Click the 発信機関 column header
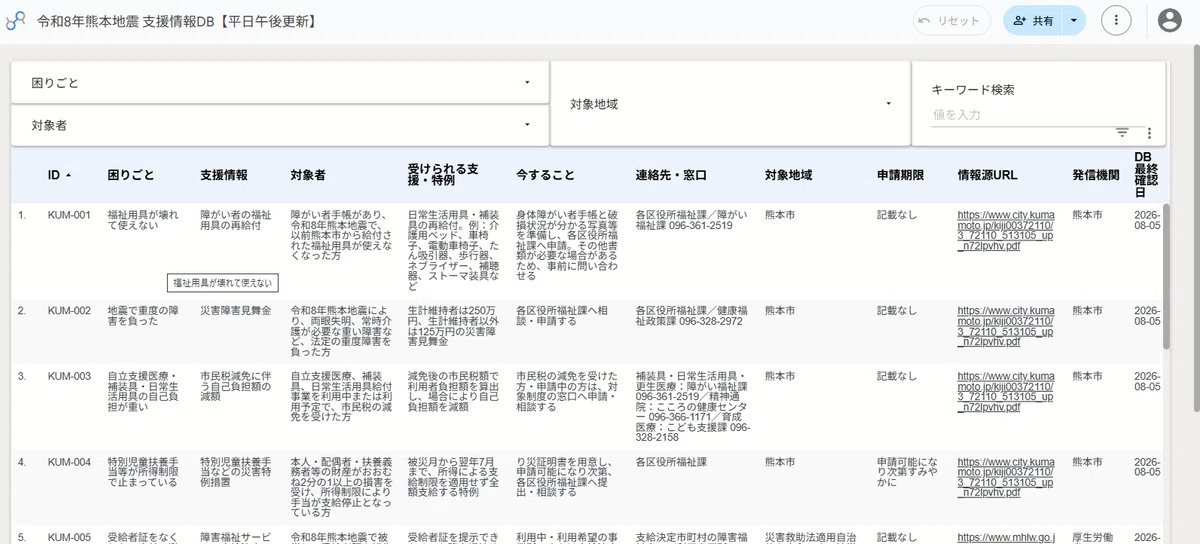This screenshot has width=1200, height=544. coord(1097,175)
